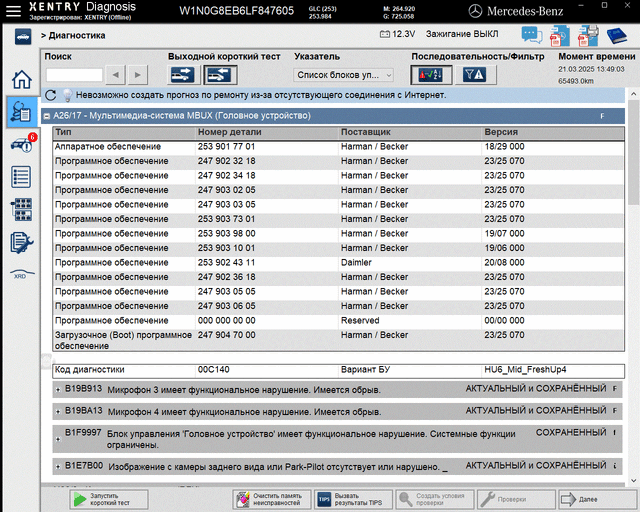Click the PDF export with clock icon
The image size is (640, 512).
560,35
